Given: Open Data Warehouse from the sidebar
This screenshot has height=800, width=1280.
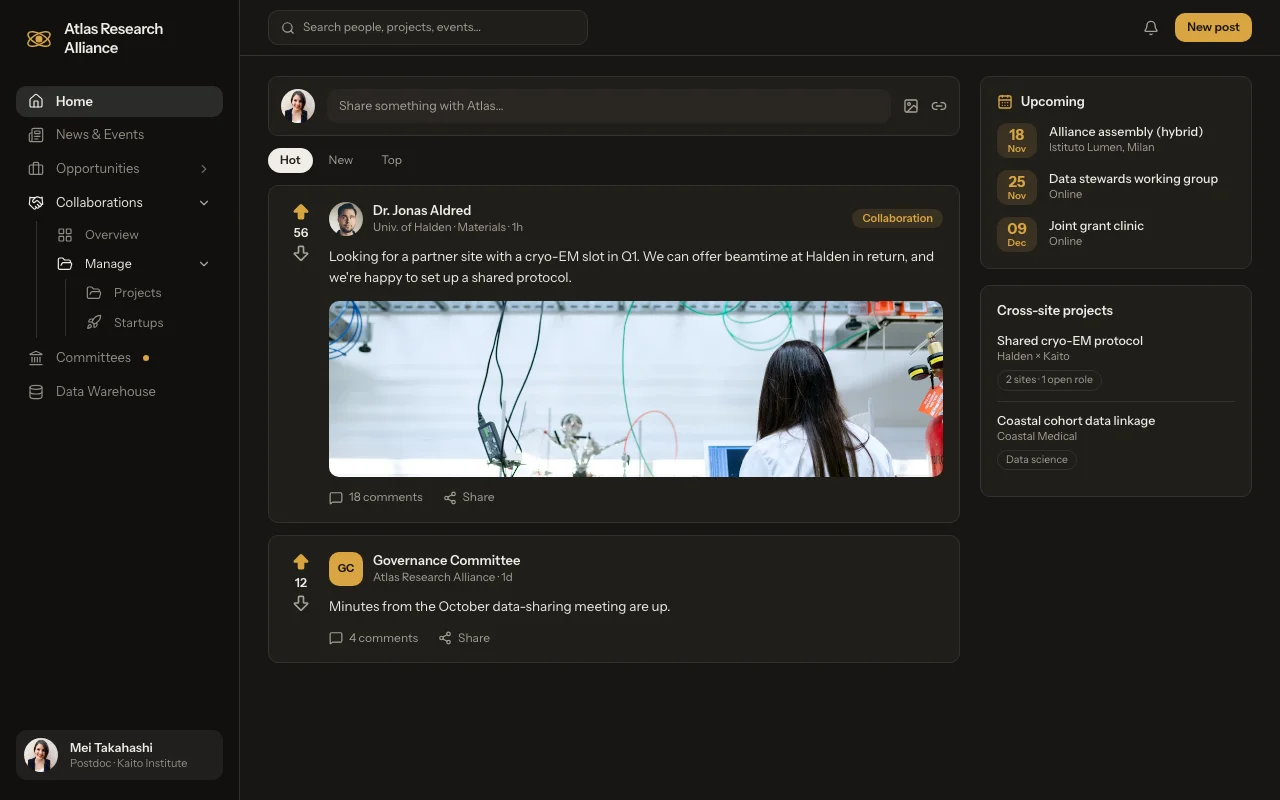Looking at the screenshot, I should click(119, 392).
